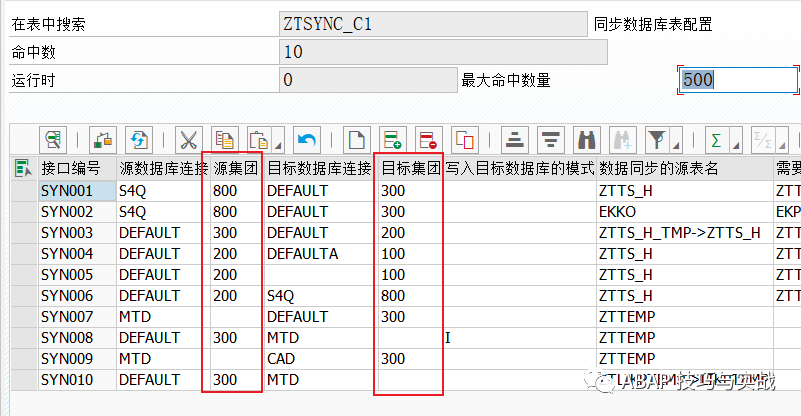Viewport: 801px width, 416px height.
Task: Open the Details icon in grid toolbar
Action: (x=53, y=140)
